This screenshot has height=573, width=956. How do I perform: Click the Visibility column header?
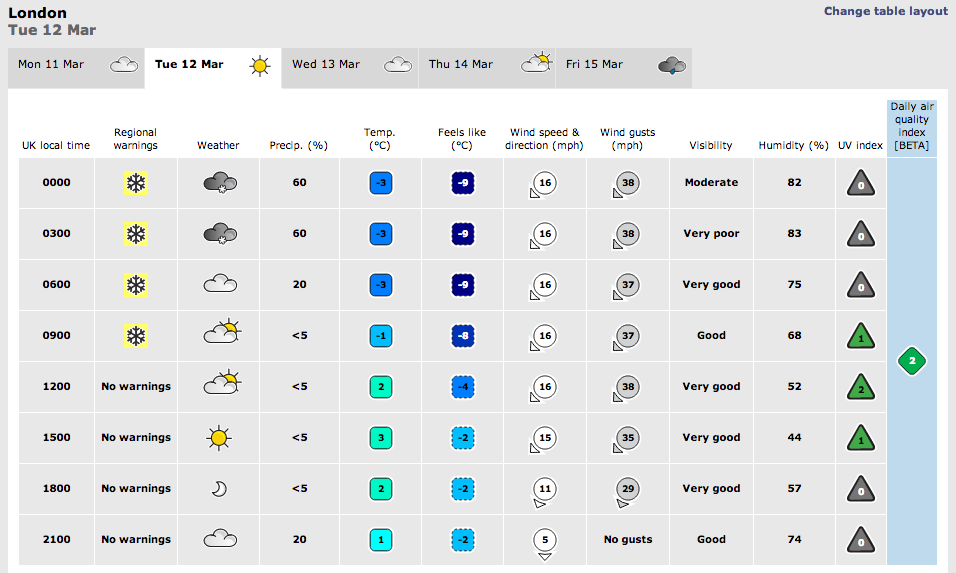click(710, 145)
